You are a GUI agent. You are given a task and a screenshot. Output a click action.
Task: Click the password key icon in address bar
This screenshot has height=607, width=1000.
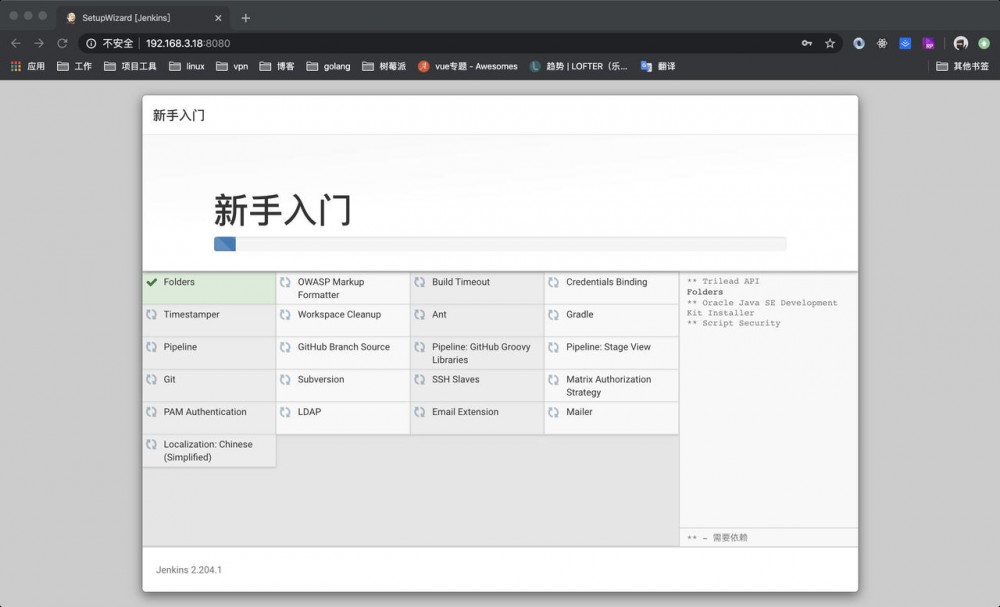click(x=807, y=43)
